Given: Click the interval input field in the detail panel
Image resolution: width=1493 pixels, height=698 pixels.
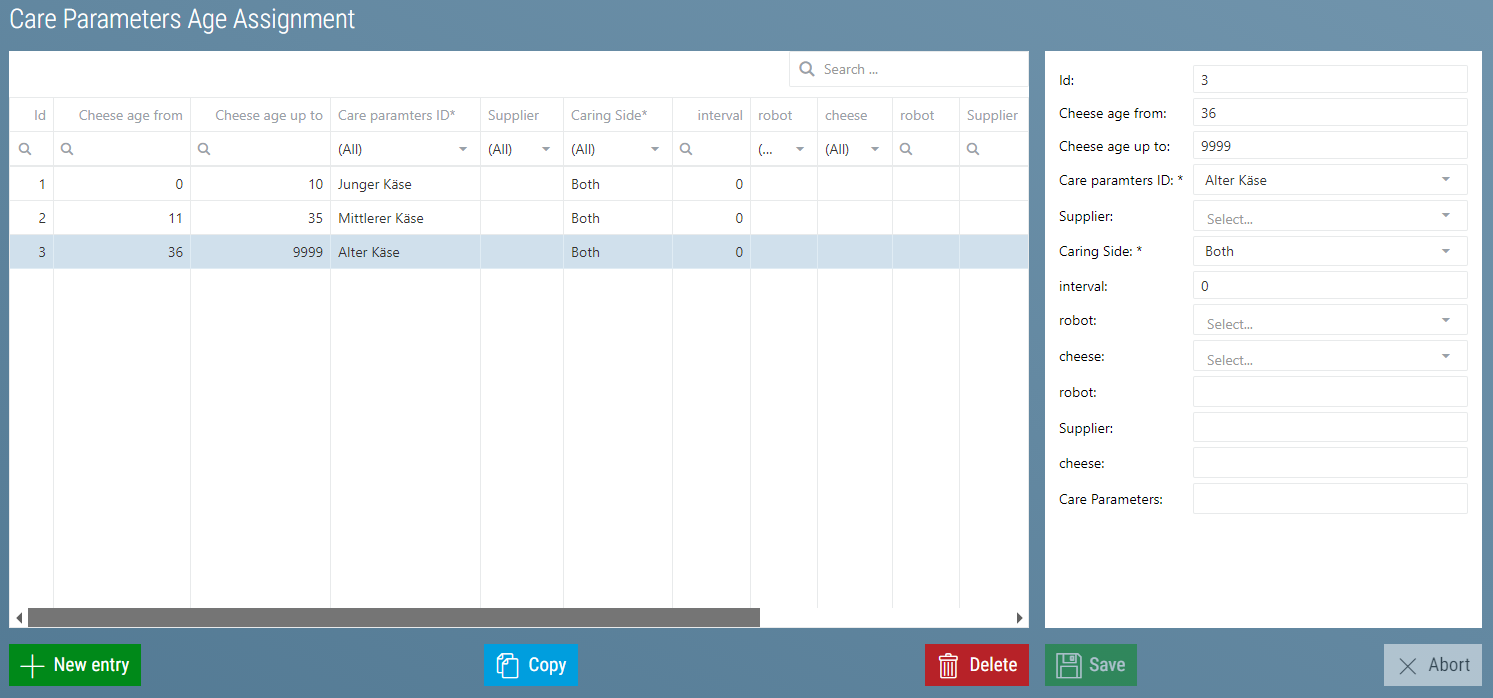Looking at the screenshot, I should tap(1330, 286).
